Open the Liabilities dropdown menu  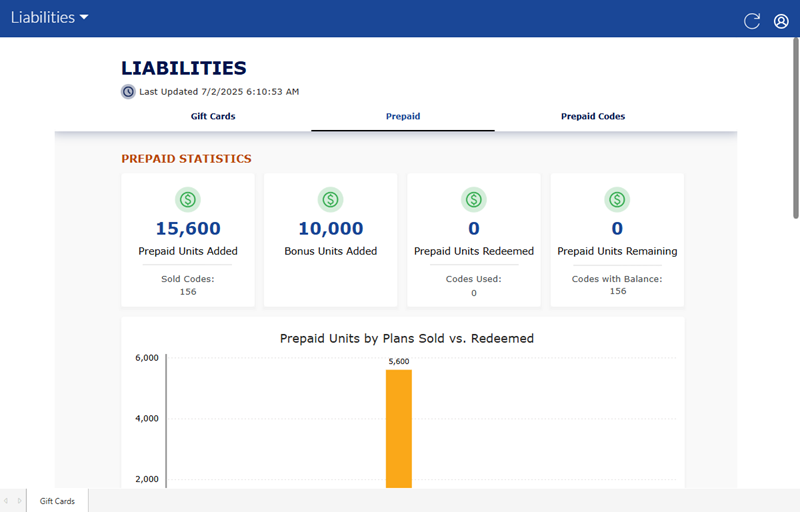coord(49,17)
